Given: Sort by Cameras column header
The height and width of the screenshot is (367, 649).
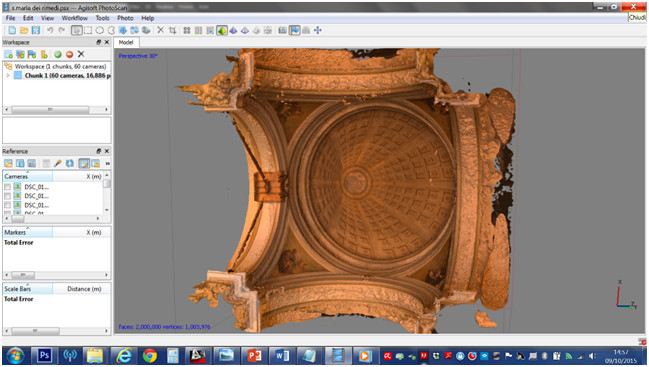Looking at the screenshot, I should click(x=27, y=177).
